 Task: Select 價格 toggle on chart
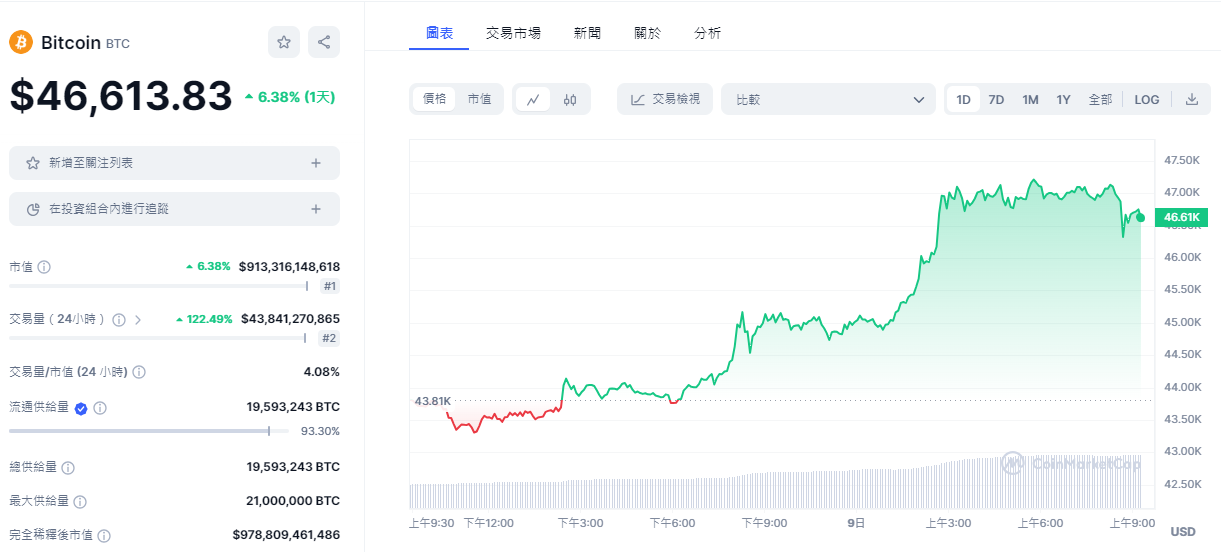click(x=434, y=99)
